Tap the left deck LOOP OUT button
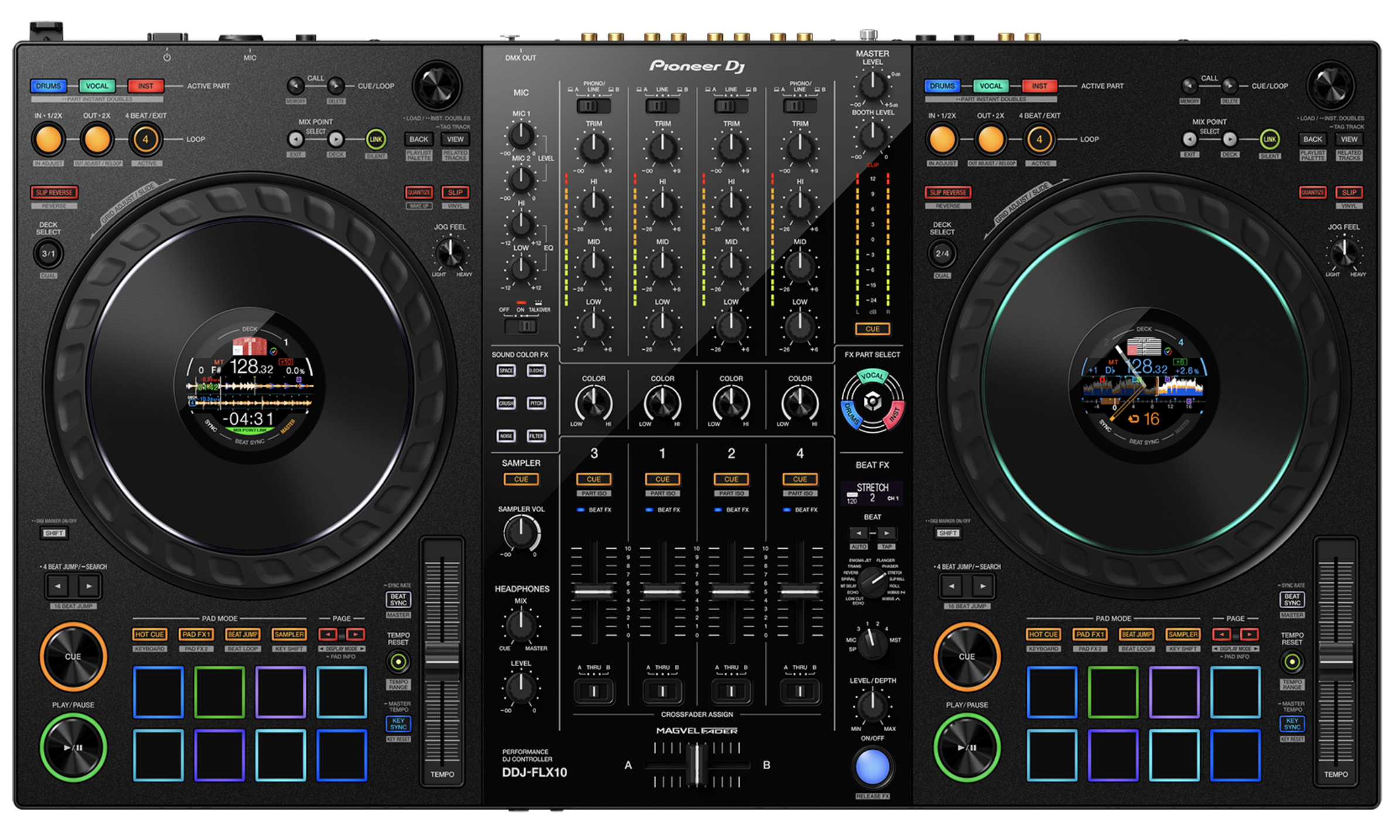The width and height of the screenshot is (1400, 840). tap(97, 139)
